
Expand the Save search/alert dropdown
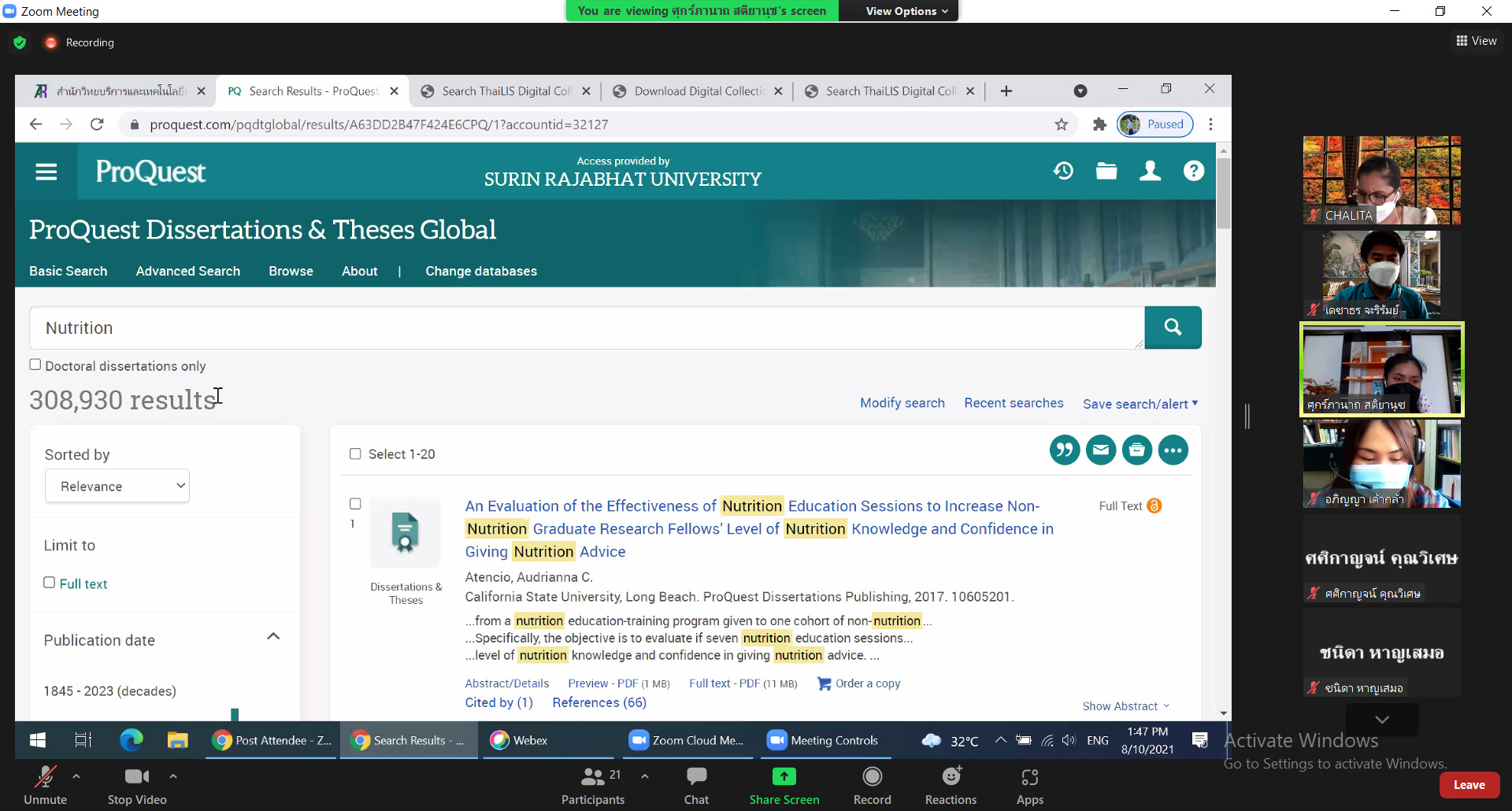(x=1140, y=404)
